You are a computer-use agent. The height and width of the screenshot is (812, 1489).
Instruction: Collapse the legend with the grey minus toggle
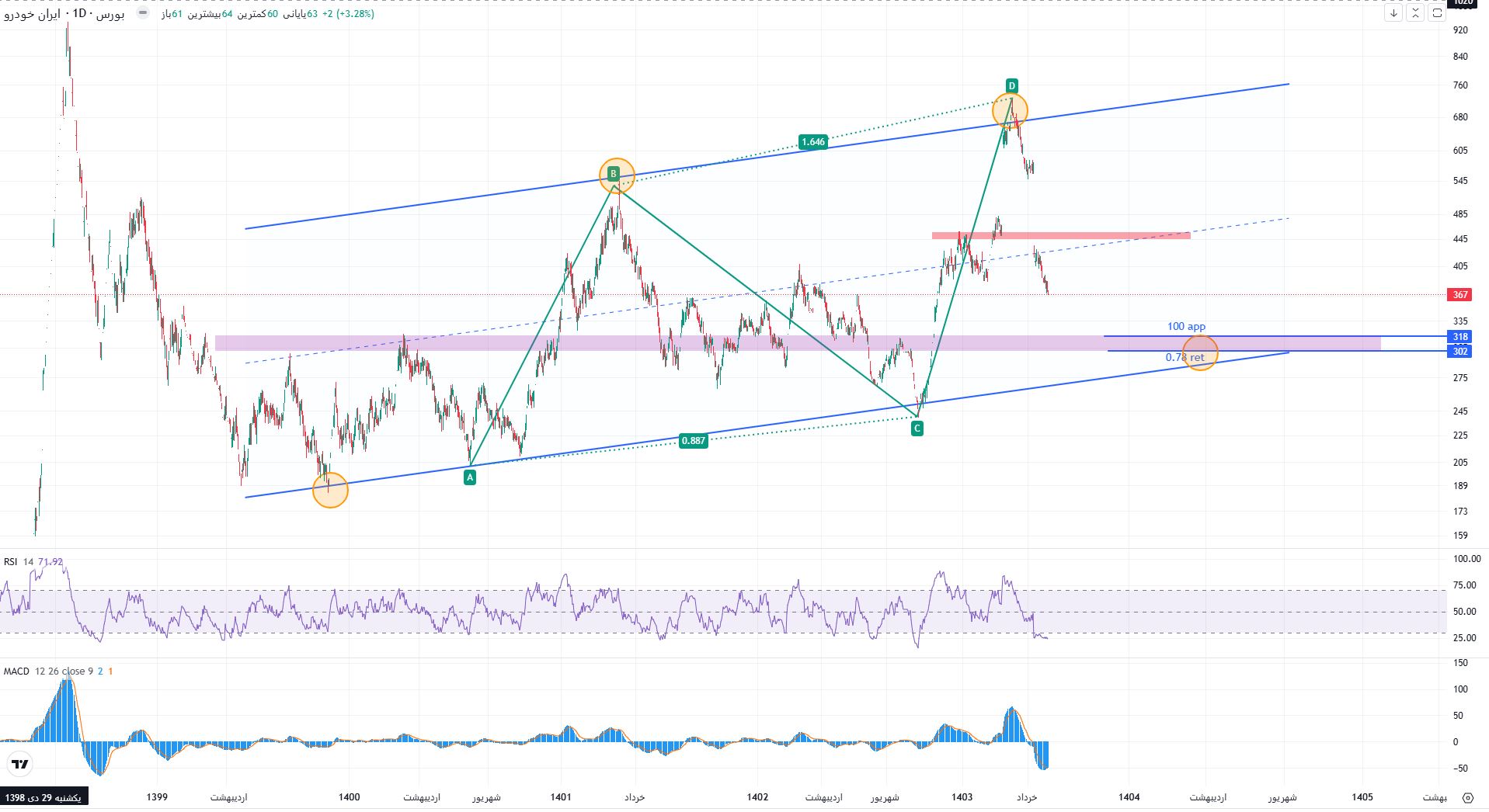pos(142,13)
